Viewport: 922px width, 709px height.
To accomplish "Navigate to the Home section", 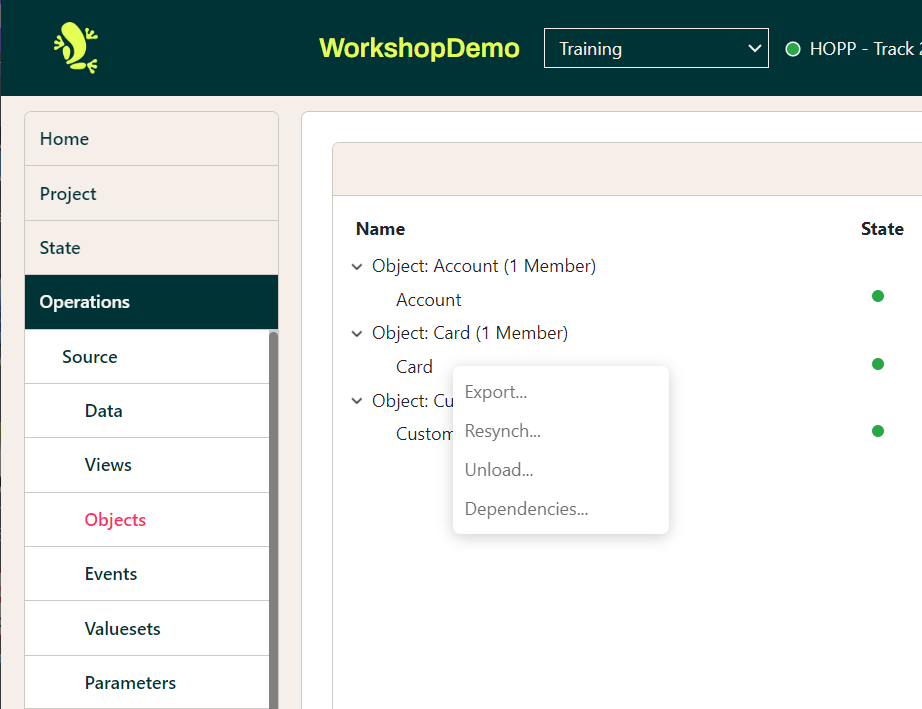I will (64, 139).
